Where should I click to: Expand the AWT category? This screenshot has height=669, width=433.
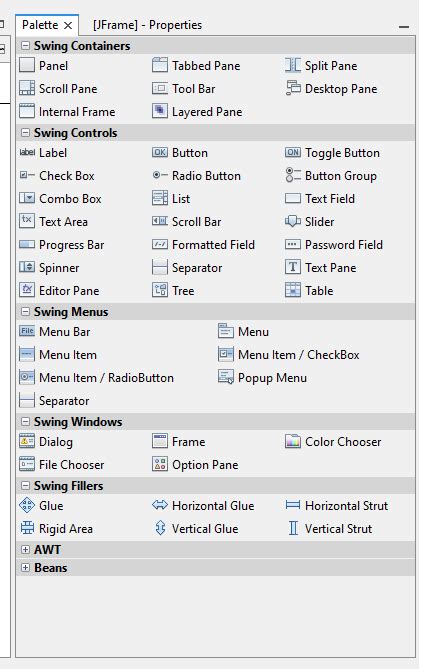26,549
